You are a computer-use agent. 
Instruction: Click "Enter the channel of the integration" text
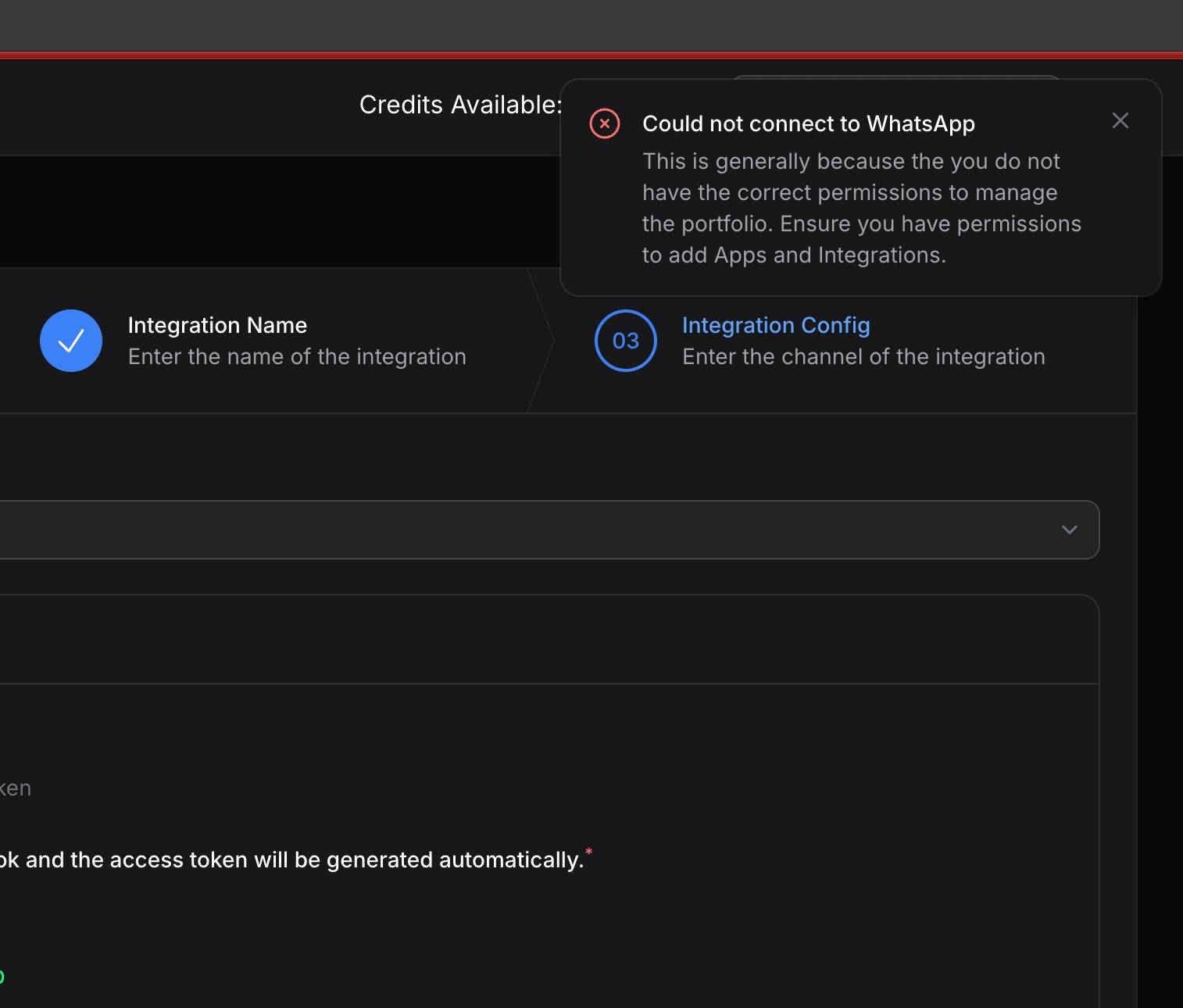[x=863, y=356]
